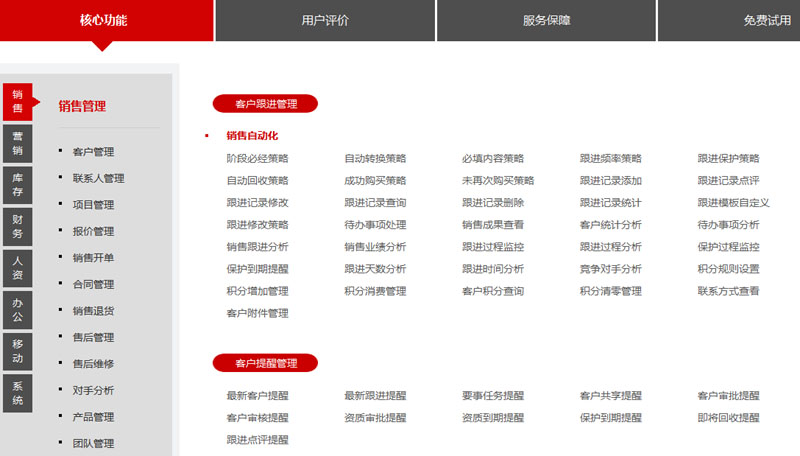Click 客户管理 in the sales menu
This screenshot has width=800, height=456.
coord(93,152)
